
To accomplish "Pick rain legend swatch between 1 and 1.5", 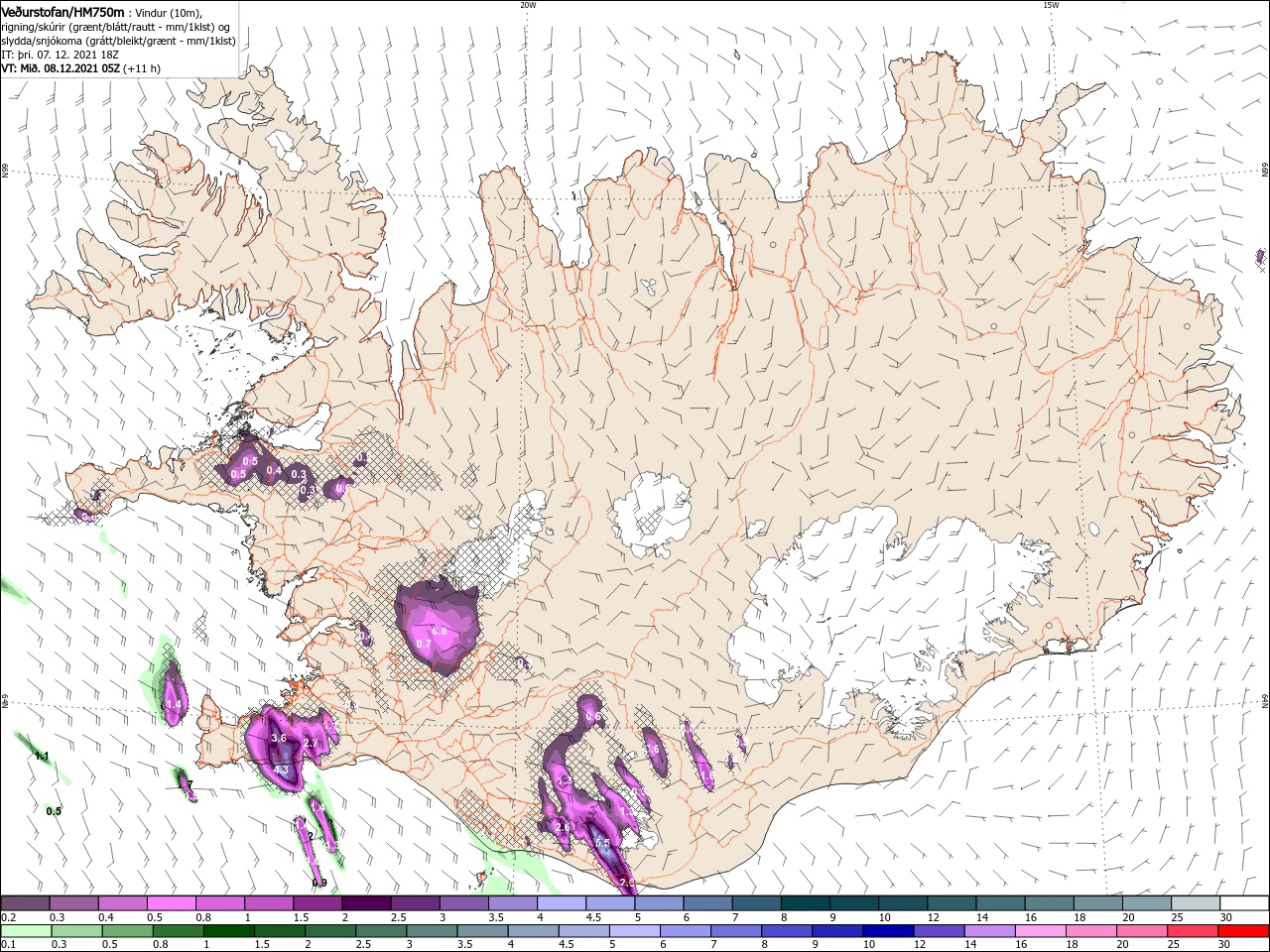I will 228,931.
